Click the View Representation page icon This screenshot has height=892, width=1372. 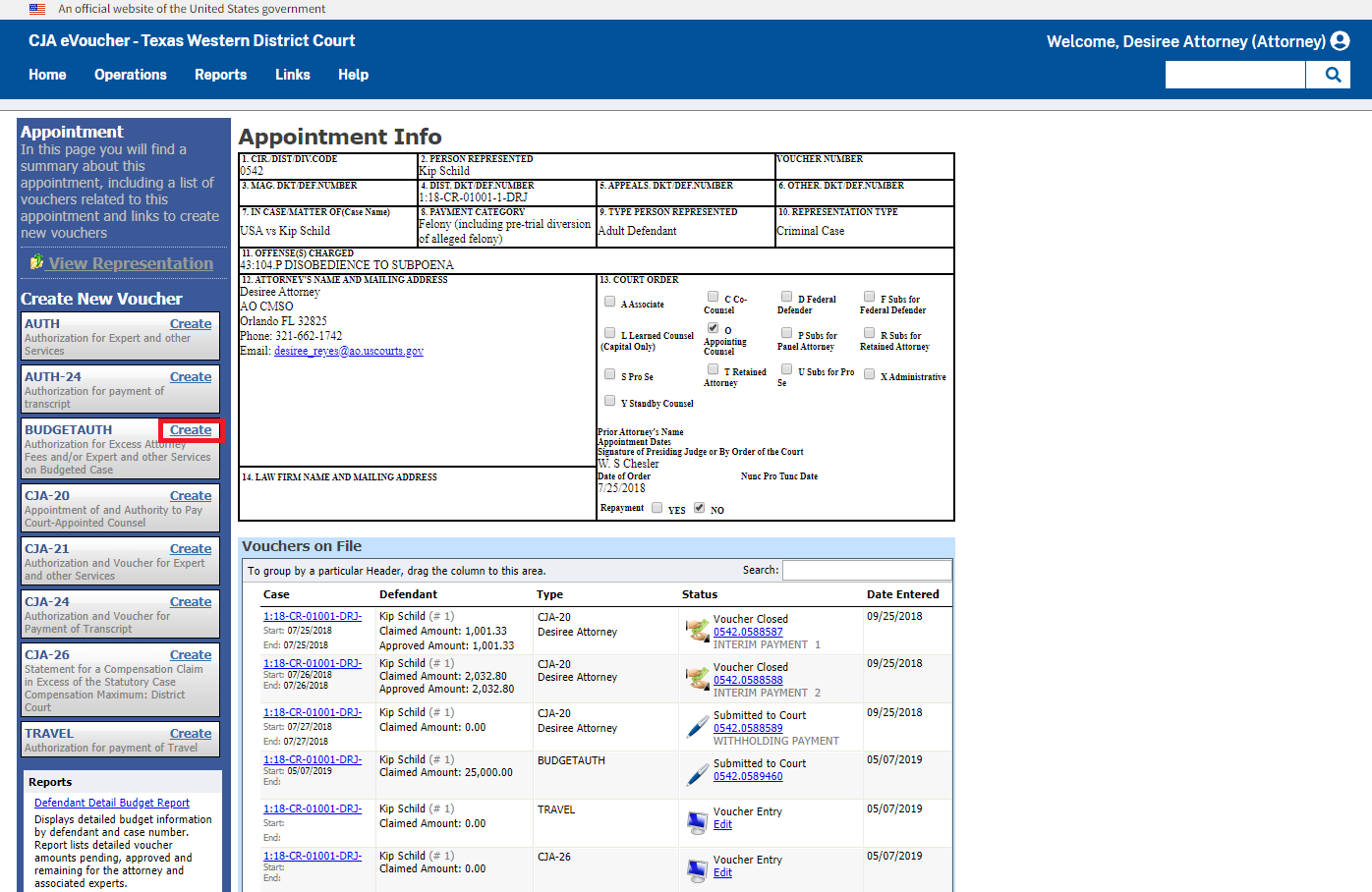(36, 262)
